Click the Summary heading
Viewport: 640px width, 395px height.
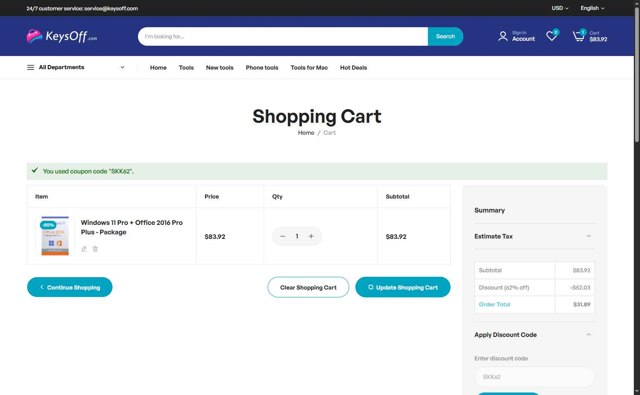[x=489, y=210]
